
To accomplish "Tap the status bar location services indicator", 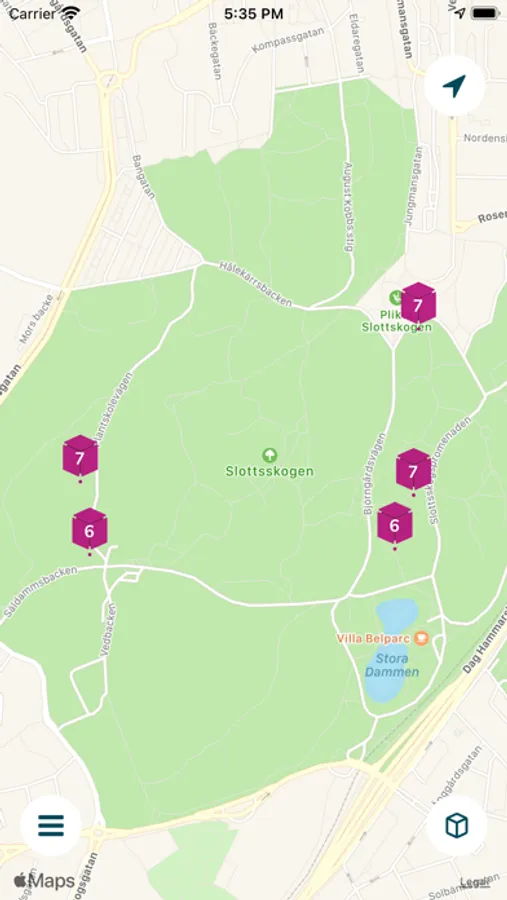I will (459, 13).
